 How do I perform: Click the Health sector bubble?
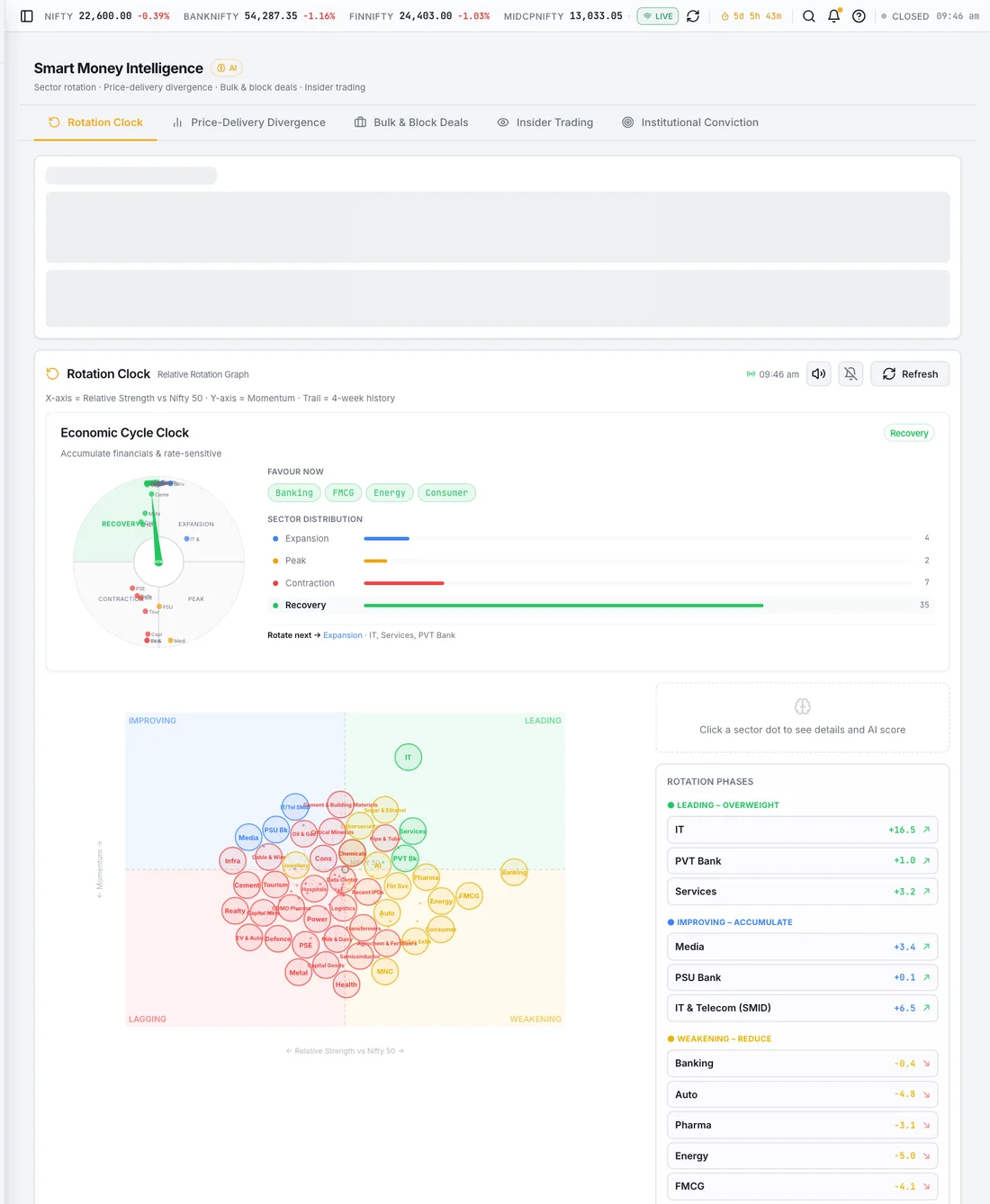[346, 984]
